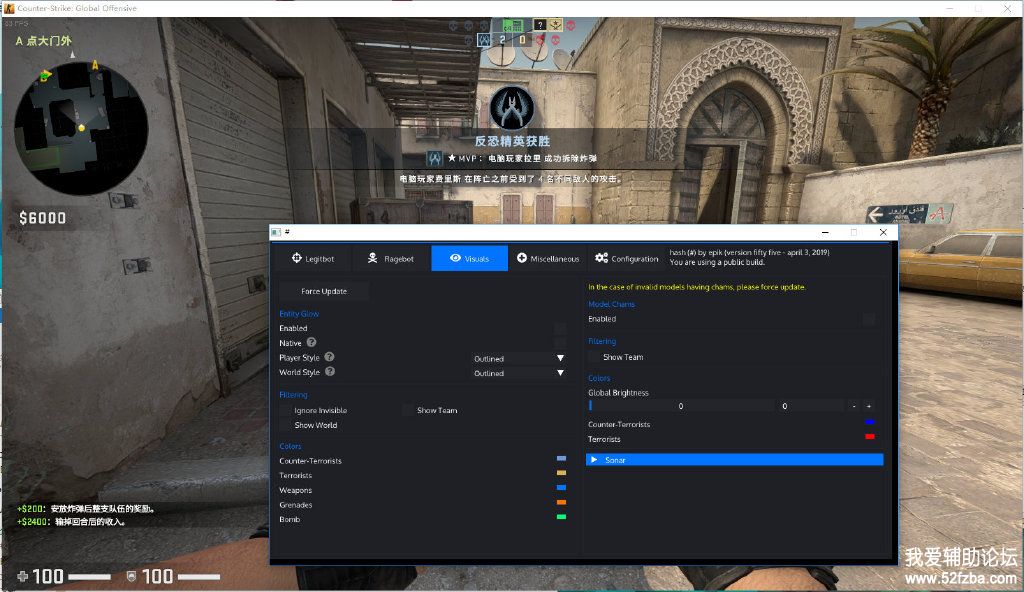Click the Global Brightness slider
This screenshot has width=1024, height=592.
[x=680, y=406]
